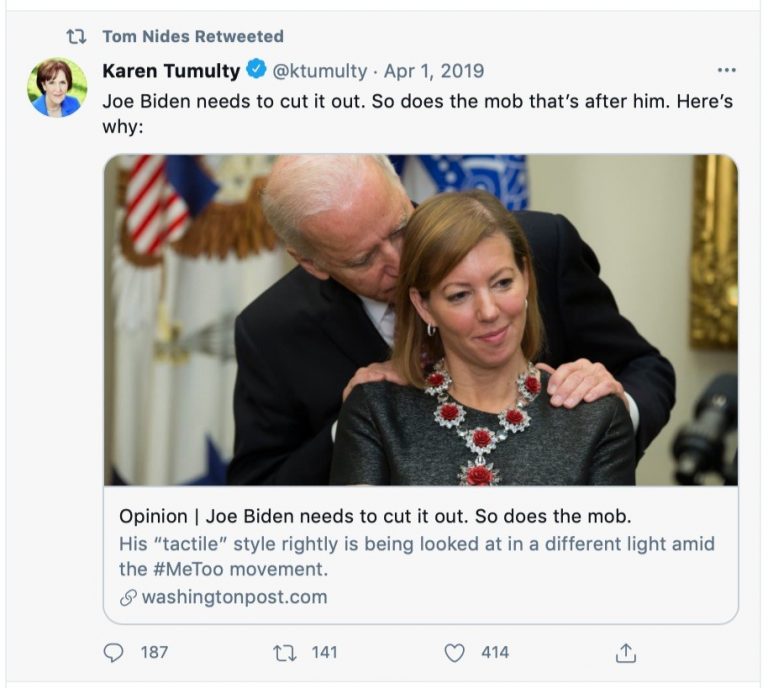Click the 414 likes count
The width and height of the screenshot is (768, 688).
coord(495,653)
